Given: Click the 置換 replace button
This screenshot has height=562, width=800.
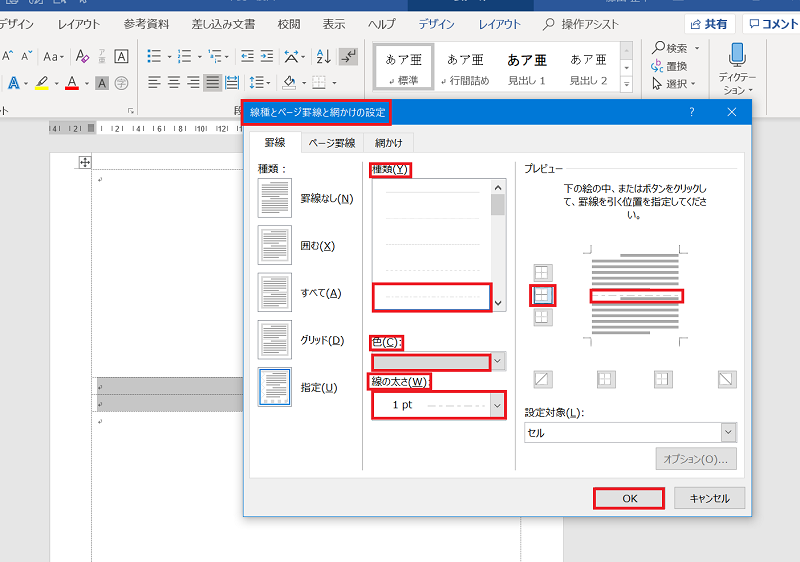Looking at the screenshot, I should pyautogui.click(x=669, y=66).
